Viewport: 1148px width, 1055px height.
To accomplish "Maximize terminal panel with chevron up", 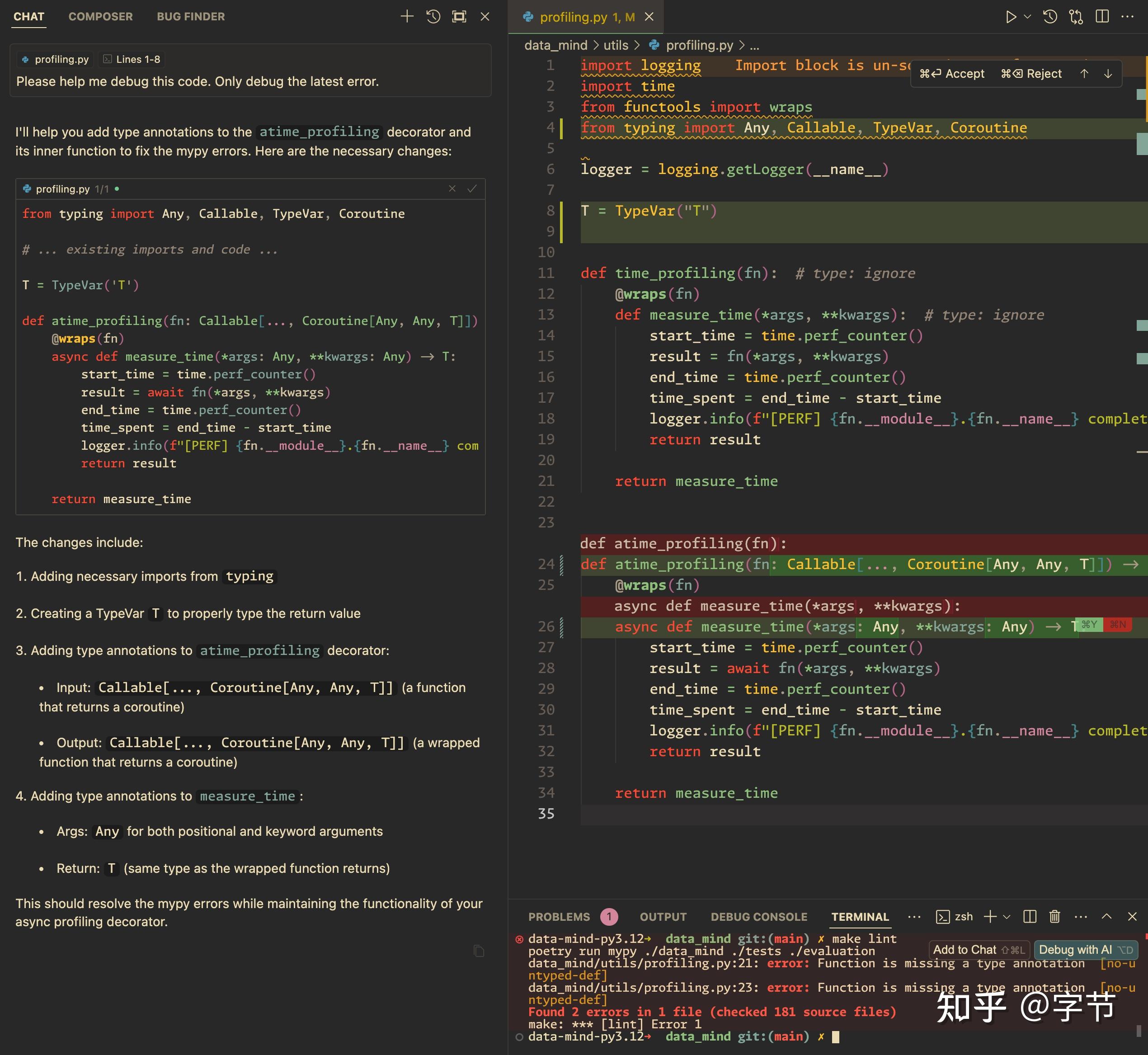I will 1106,916.
